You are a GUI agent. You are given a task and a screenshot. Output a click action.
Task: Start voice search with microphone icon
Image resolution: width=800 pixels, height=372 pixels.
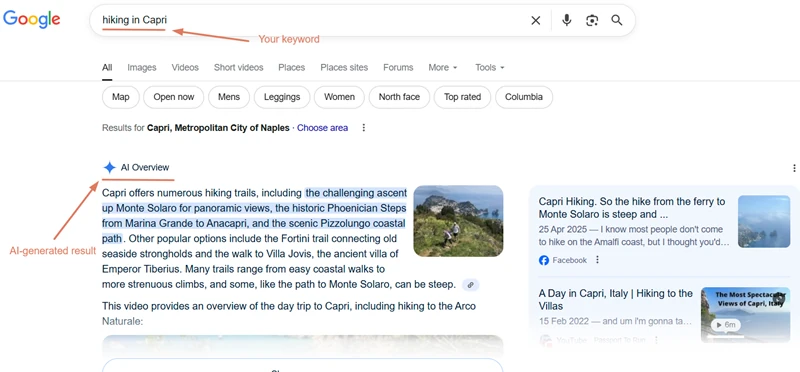(566, 20)
